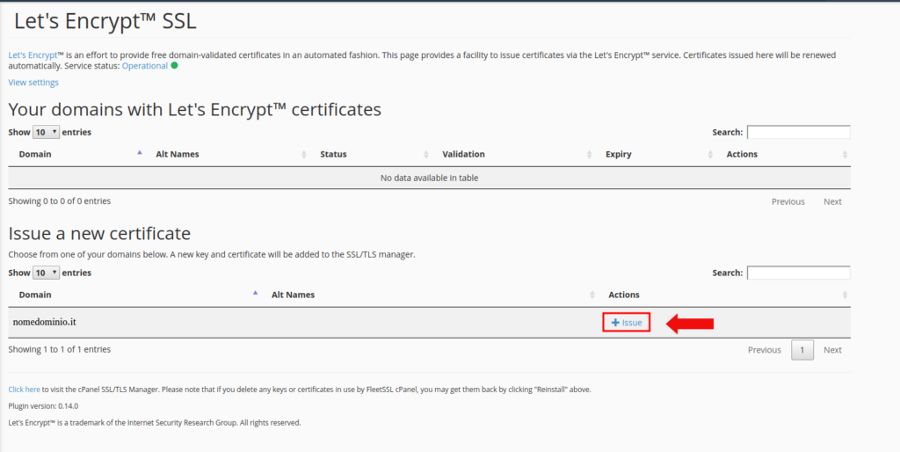Screen dimensions: 900x452
Task: Select page 1 in new certificate pagination
Action: coord(802,350)
